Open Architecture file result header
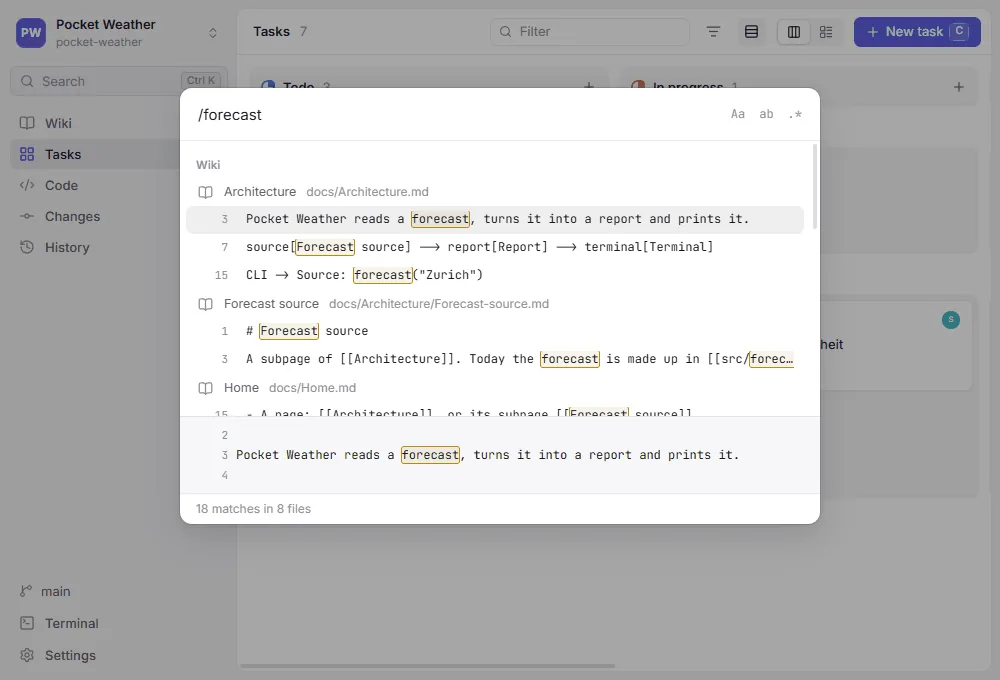The image size is (1000, 680). point(495,192)
